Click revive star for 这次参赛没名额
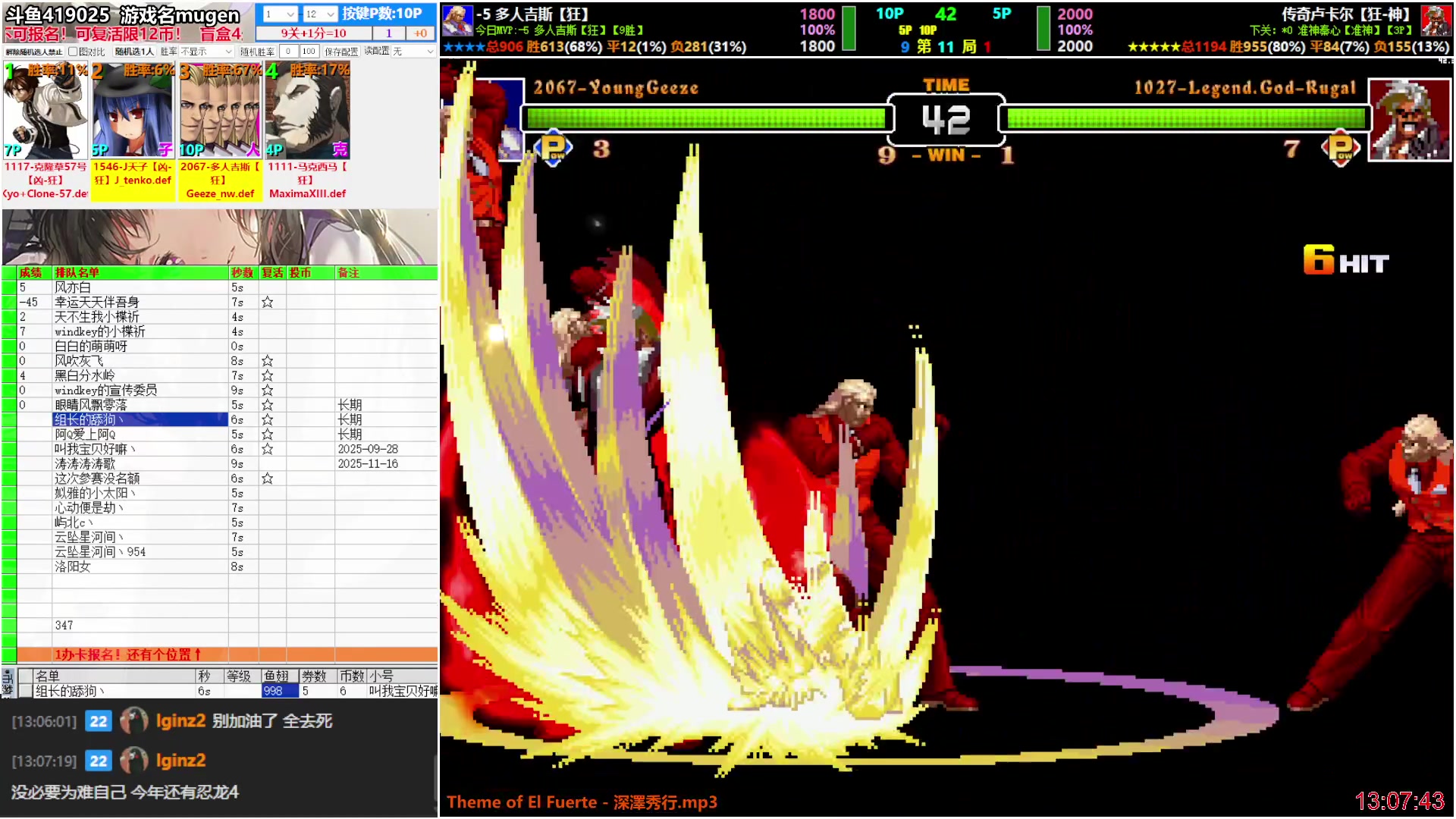This screenshot has height=819, width=1456. 268,479
